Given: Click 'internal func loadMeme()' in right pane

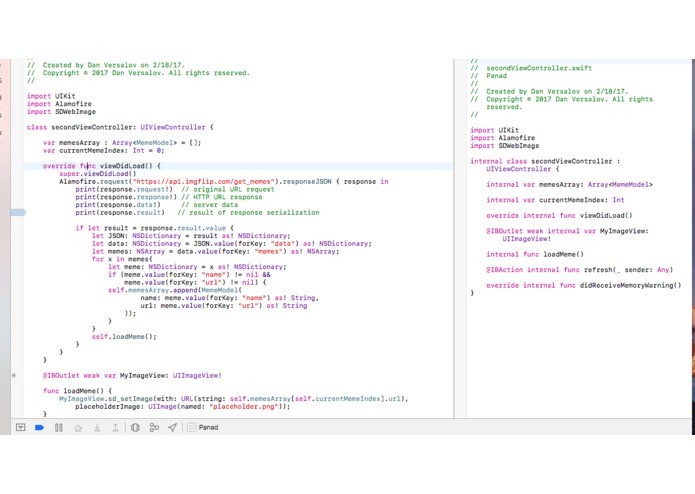Looking at the screenshot, I should [x=535, y=254].
